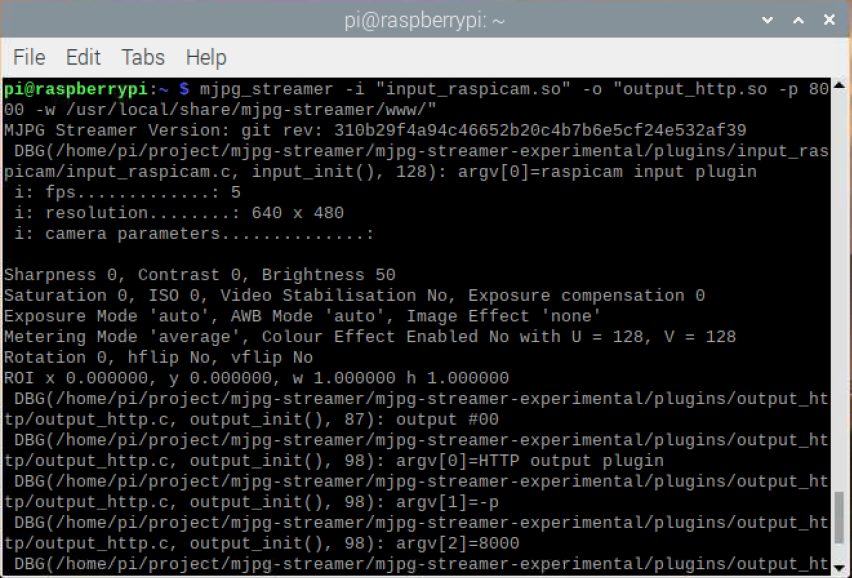Click the "output_http.so argument text
Image resolution: width=852 pixels, height=578 pixels.
[x=690, y=89]
